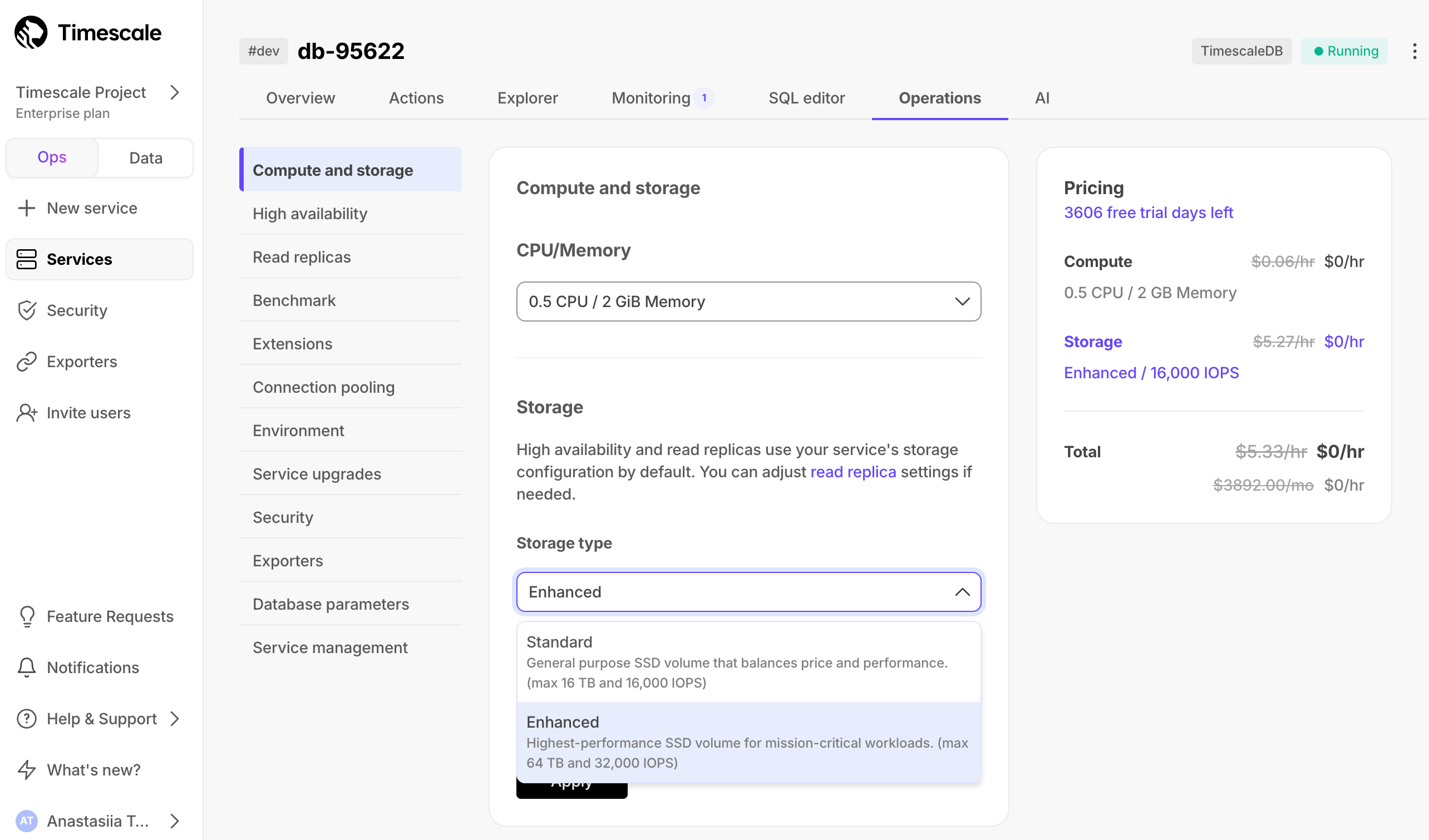Screen dimensions: 1429x840
Task: Open the Operations tab
Action: tap(940, 98)
